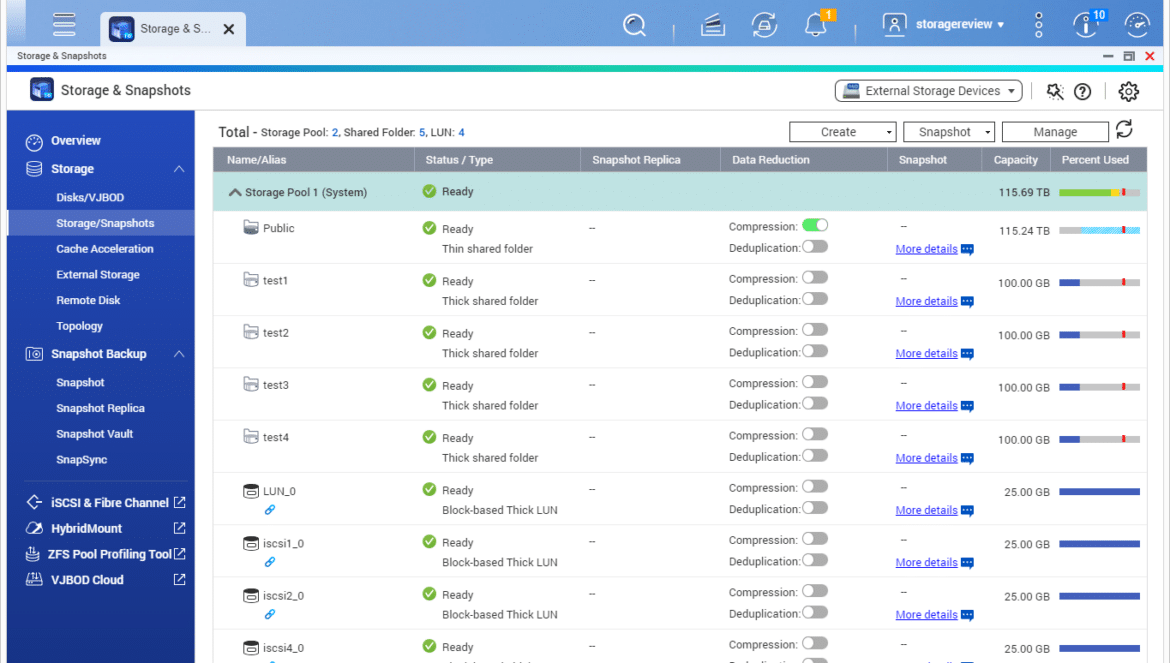Open the help question mark icon
This screenshot has width=1170, height=663.
point(1082,91)
